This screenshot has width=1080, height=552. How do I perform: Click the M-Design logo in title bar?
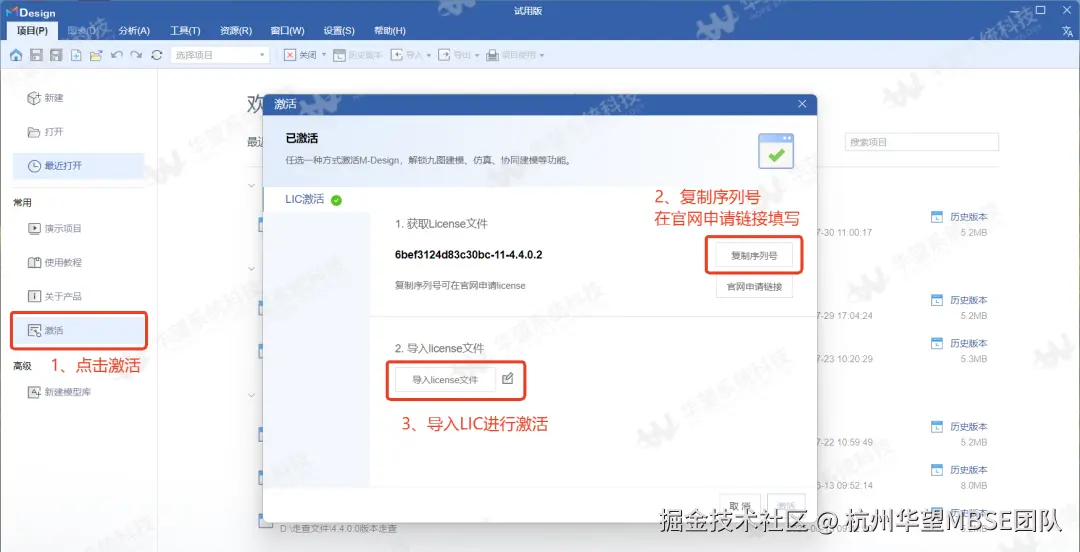(x=33, y=12)
